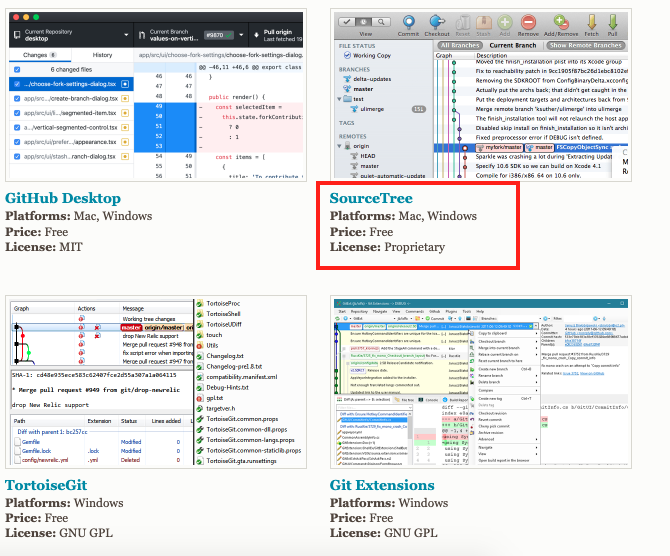This screenshot has height=556, width=670.
Task: Click the modified icon beside create-branch-dialog.tsx
Action: tap(125, 99)
